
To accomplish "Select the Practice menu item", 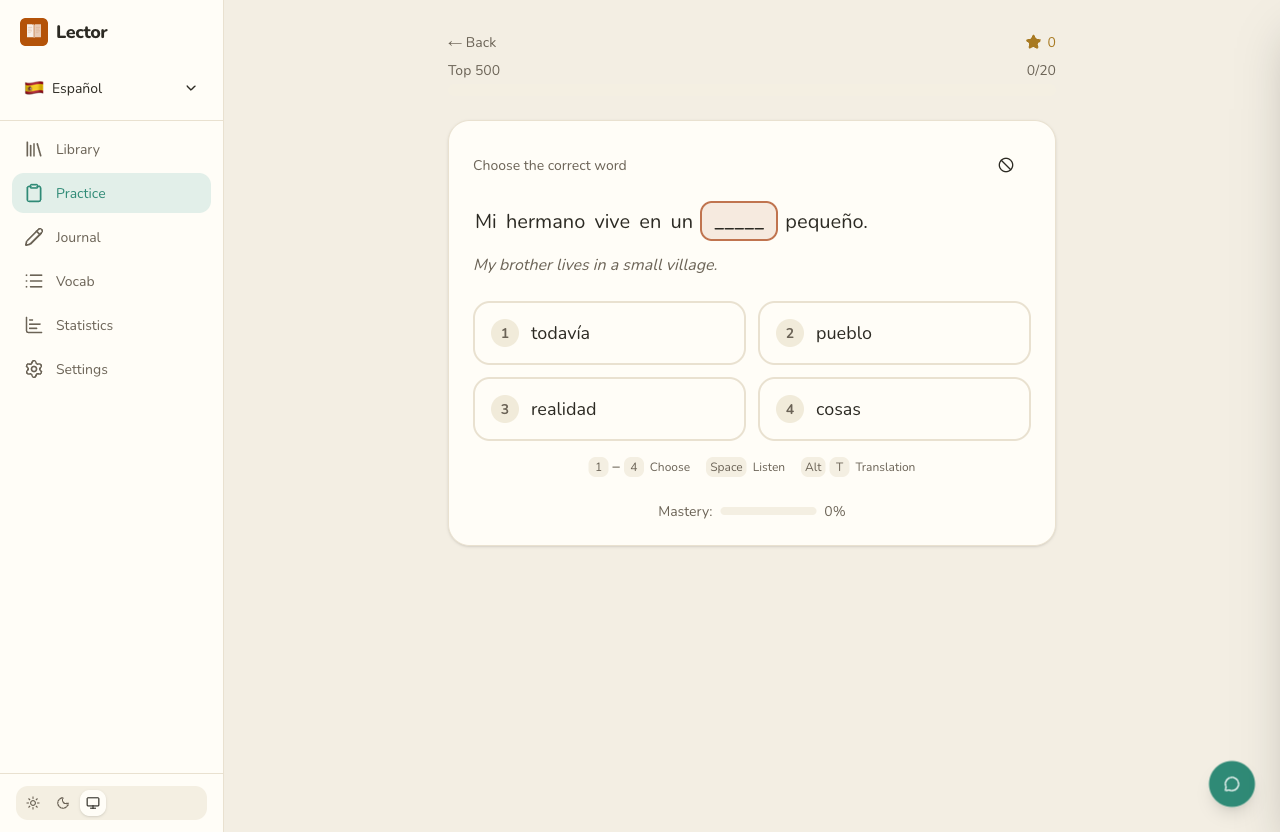I will pos(111,193).
